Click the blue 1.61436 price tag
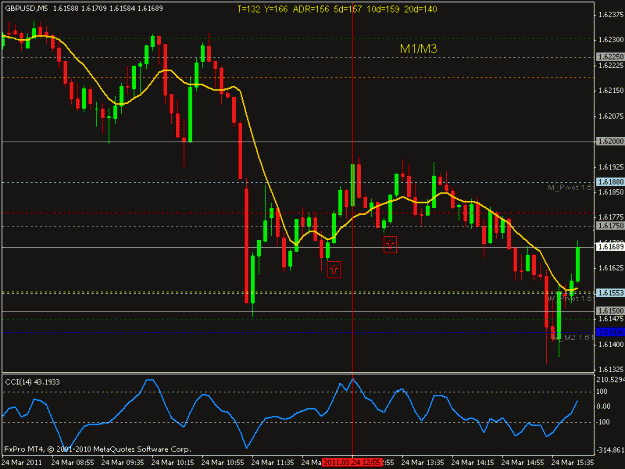Image resolution: width=625 pixels, height=469 pixels. [x=610, y=332]
